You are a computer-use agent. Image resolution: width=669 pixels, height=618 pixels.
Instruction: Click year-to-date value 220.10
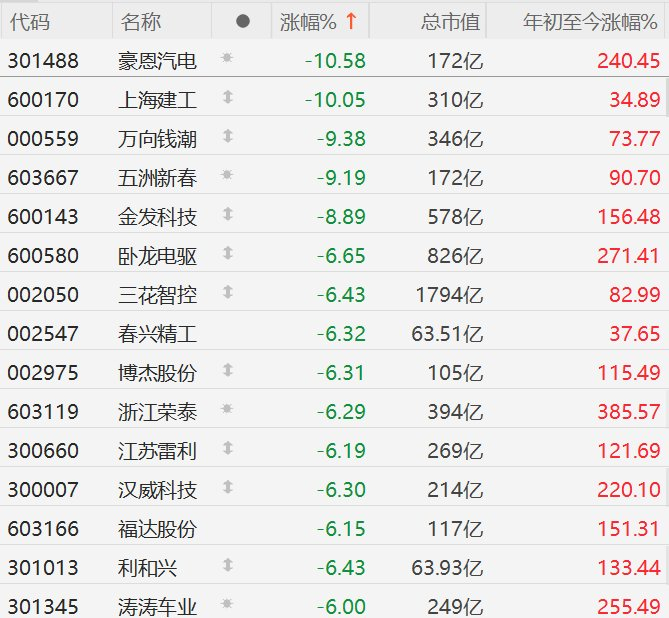coord(629,490)
